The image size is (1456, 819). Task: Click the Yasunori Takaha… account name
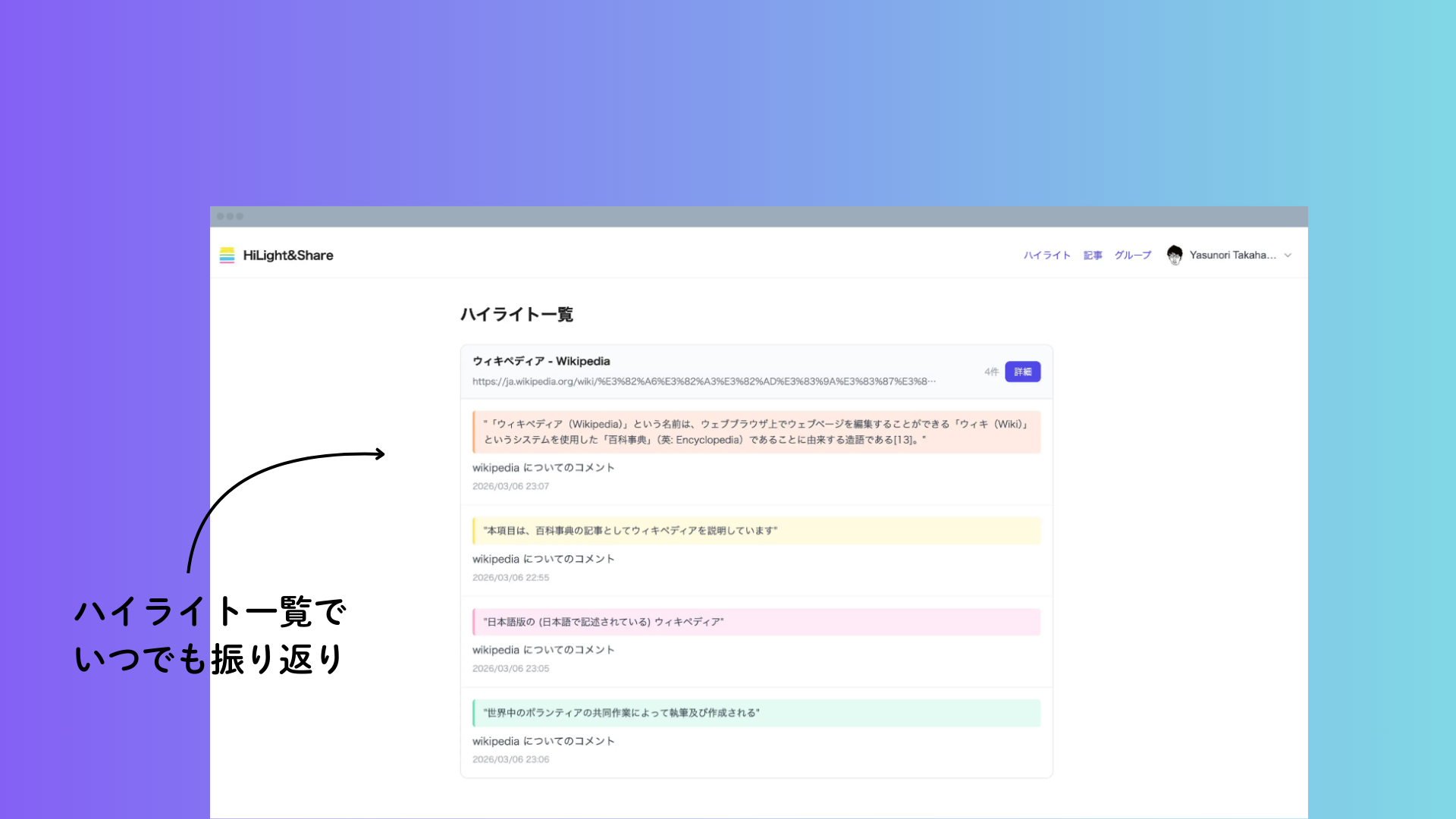click(1232, 256)
